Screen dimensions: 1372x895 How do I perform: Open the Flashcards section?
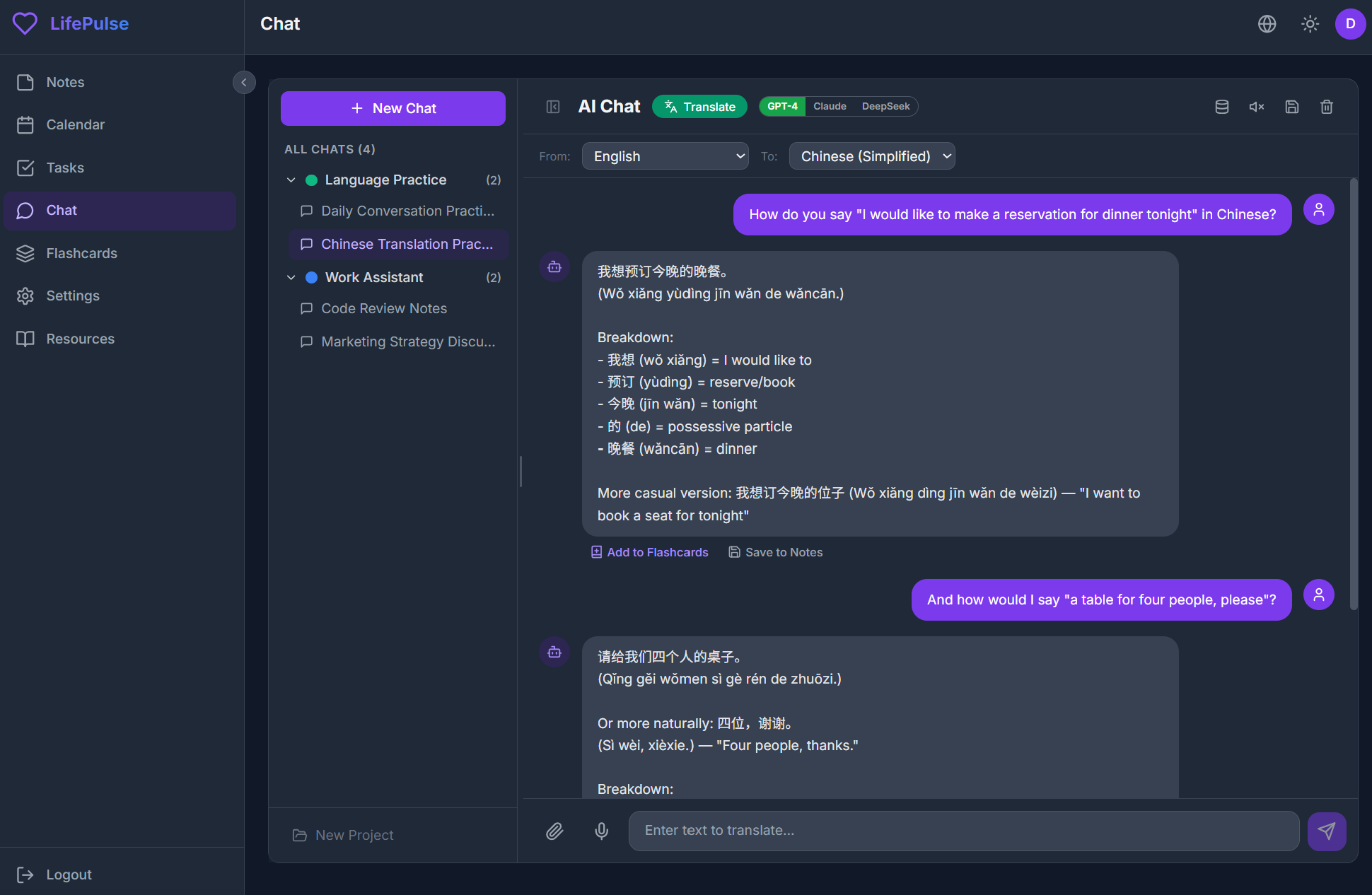point(81,253)
